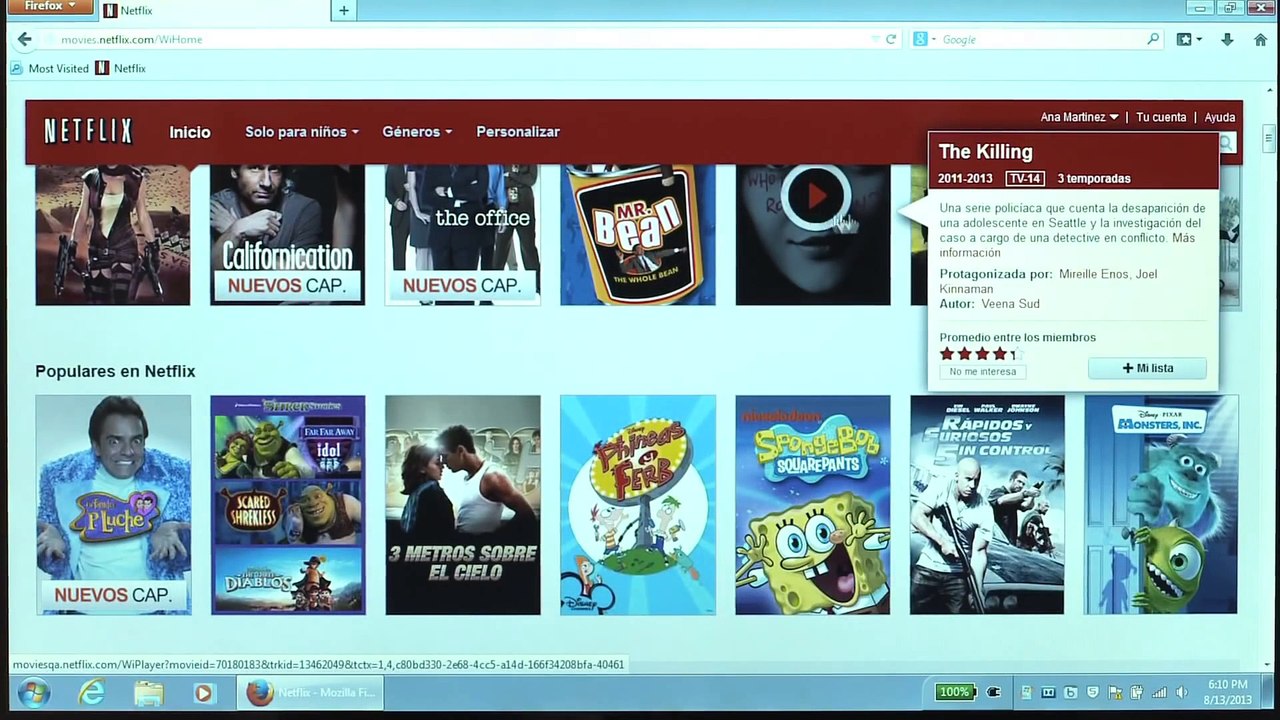Open the URL bar history dropdown arrow

pos(876,39)
